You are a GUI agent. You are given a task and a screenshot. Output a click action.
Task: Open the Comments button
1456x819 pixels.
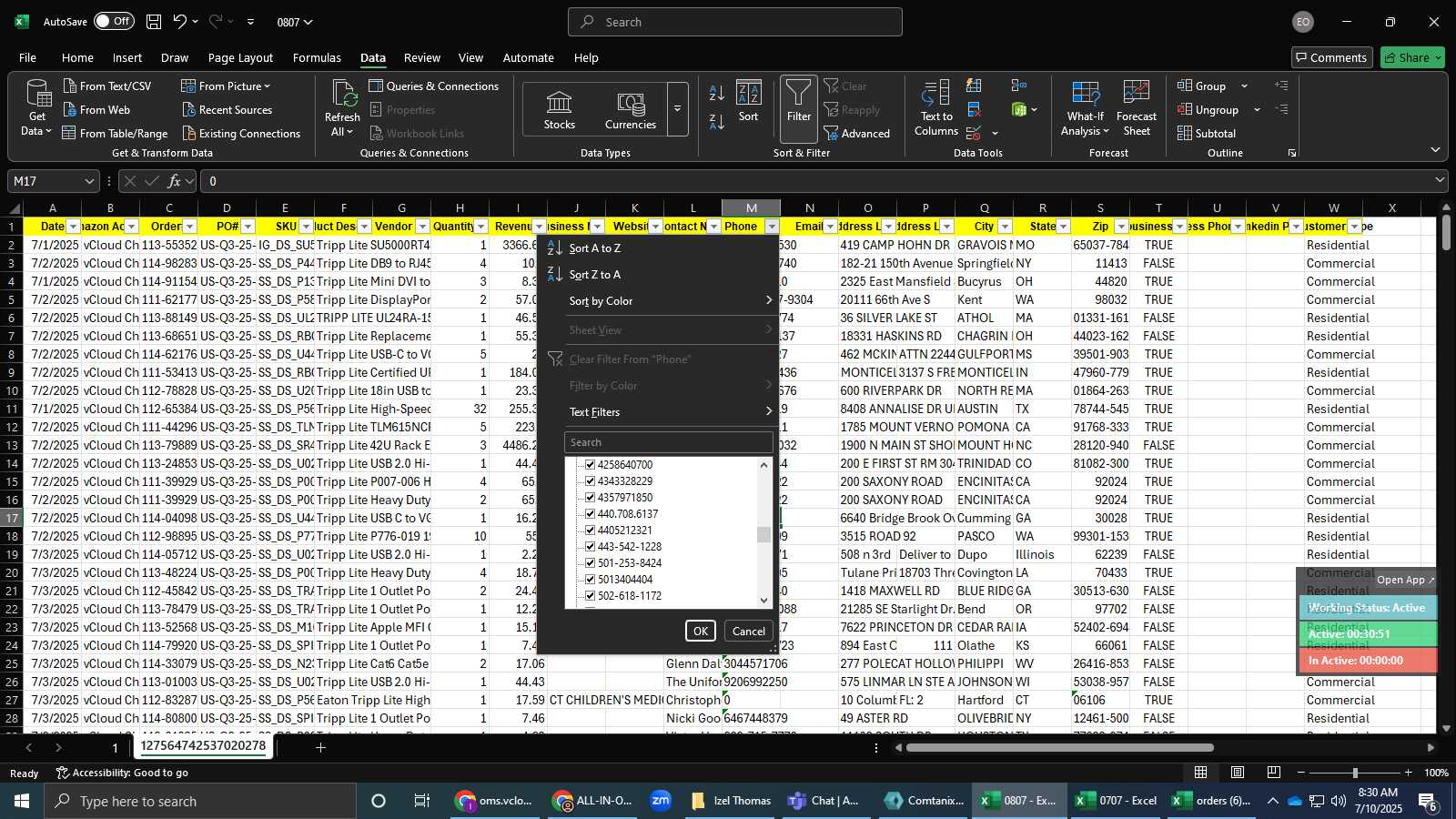click(x=1332, y=57)
